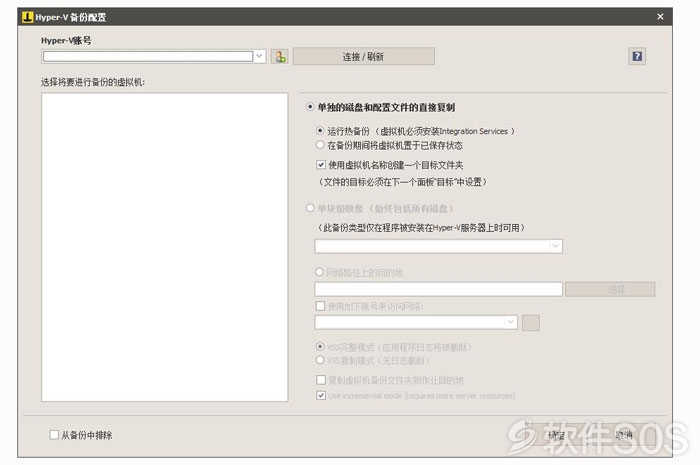Viewport: 700px width, 465px height.
Task: Click the 连接 / 刷新 button
Action: coord(363,57)
